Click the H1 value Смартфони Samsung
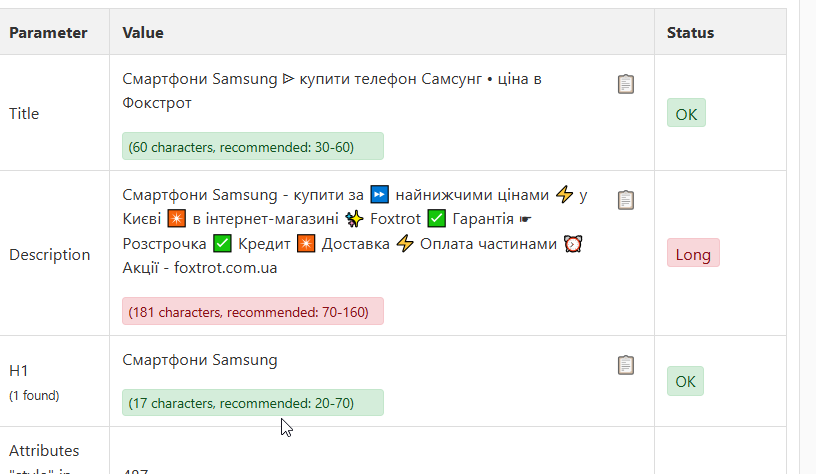The height and width of the screenshot is (474, 816). pos(200,360)
